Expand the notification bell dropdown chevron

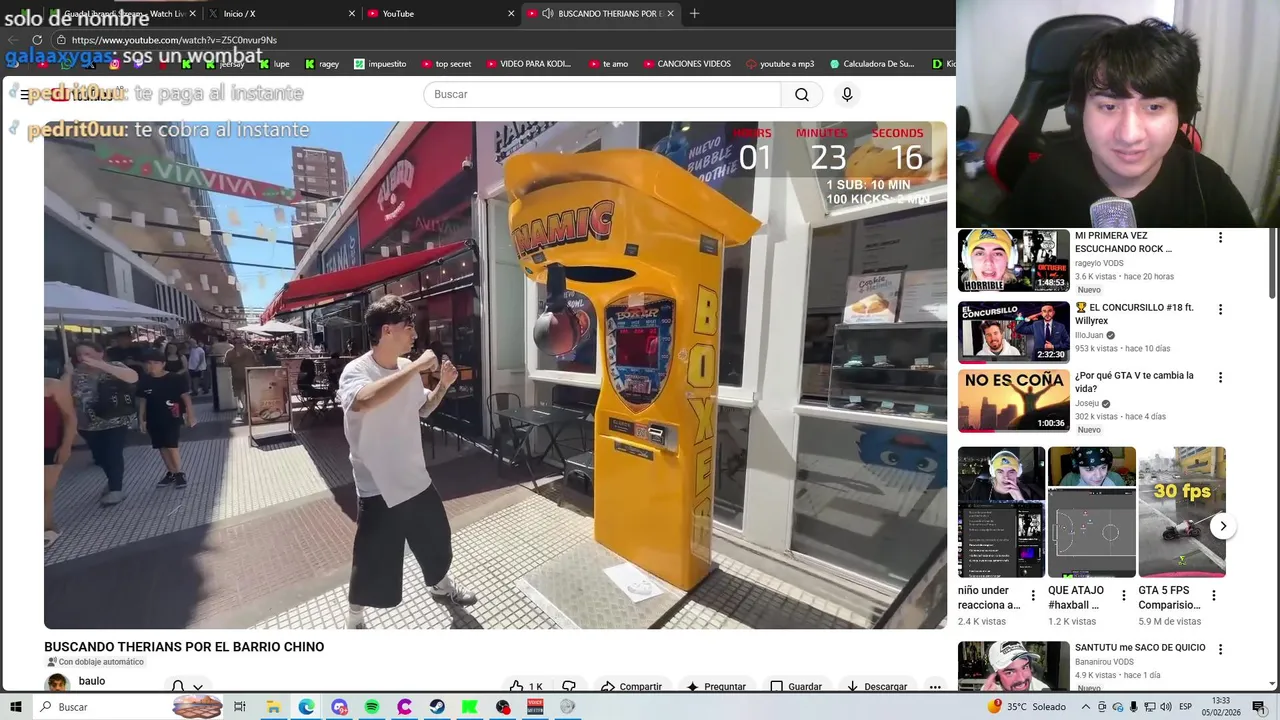click(x=198, y=687)
